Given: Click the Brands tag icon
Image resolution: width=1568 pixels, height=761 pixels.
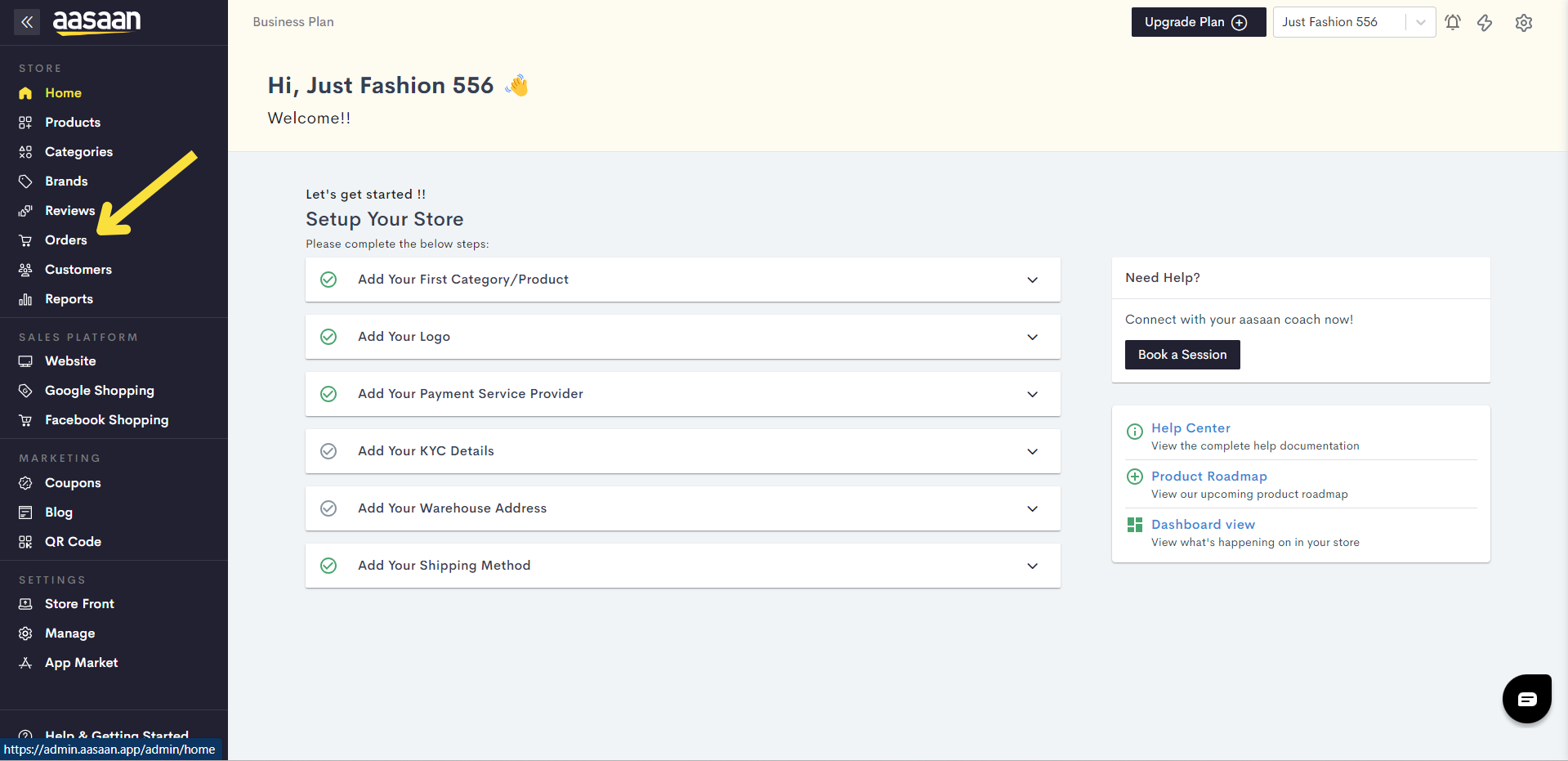Looking at the screenshot, I should pos(25,181).
